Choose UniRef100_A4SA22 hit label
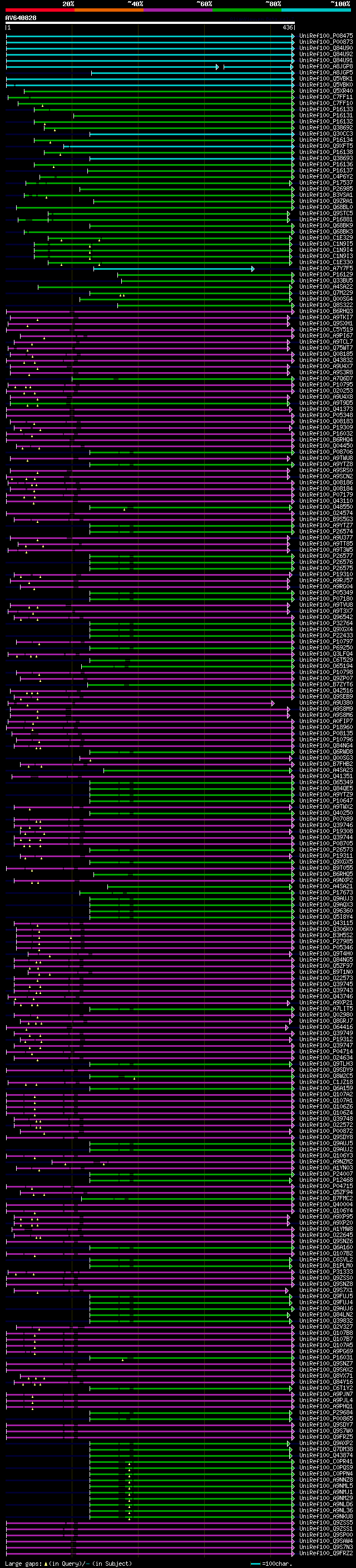 (326, 286)
